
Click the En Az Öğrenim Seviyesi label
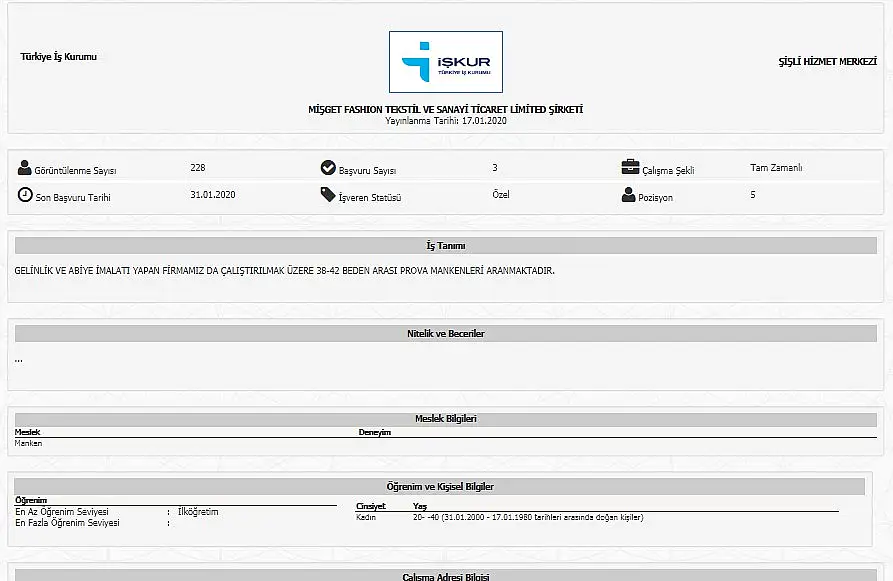pyautogui.click(x=62, y=512)
